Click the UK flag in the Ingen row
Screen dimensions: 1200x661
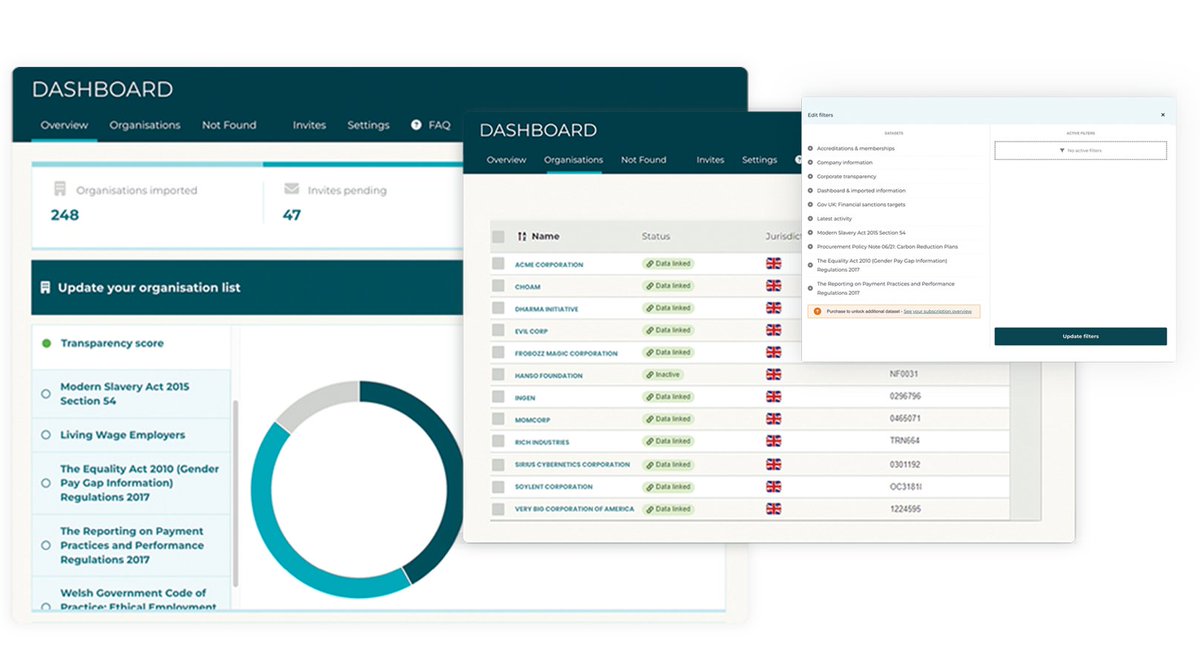click(773, 397)
